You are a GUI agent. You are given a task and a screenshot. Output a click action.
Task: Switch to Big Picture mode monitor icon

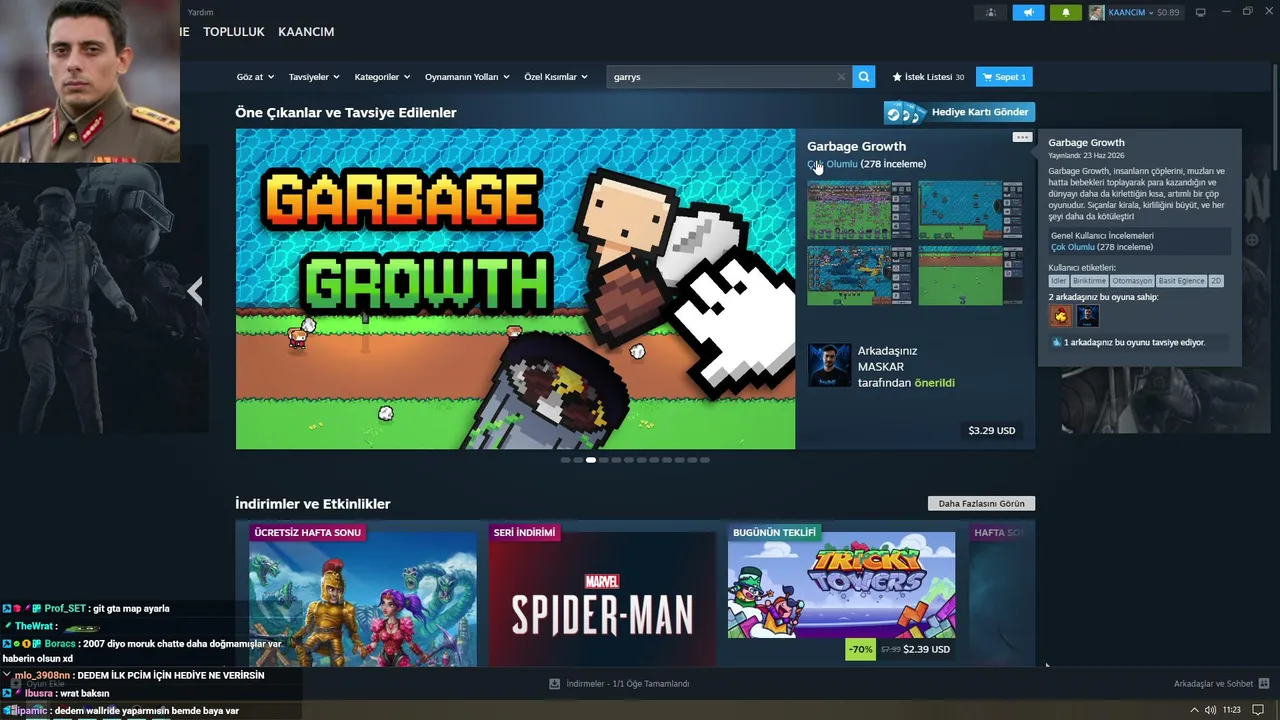point(1201,12)
